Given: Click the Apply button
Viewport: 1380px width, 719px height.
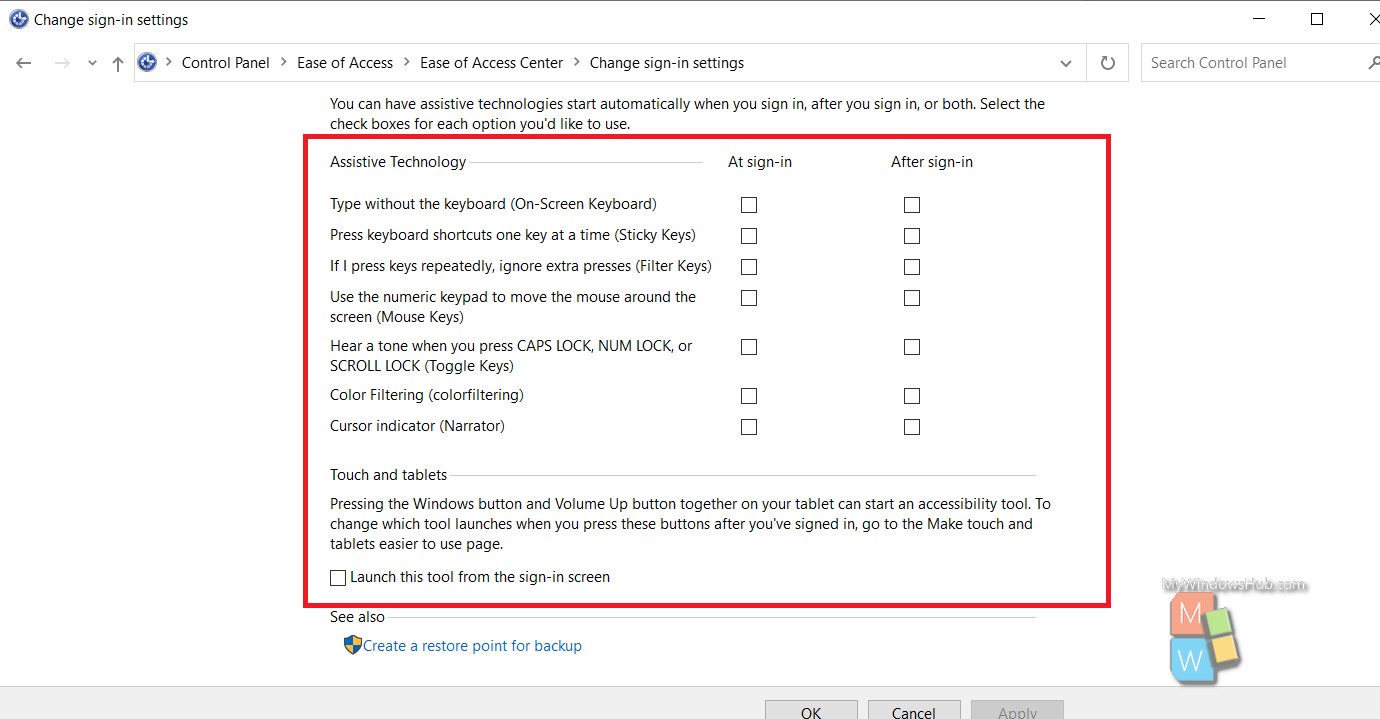Looking at the screenshot, I should point(1017,709).
